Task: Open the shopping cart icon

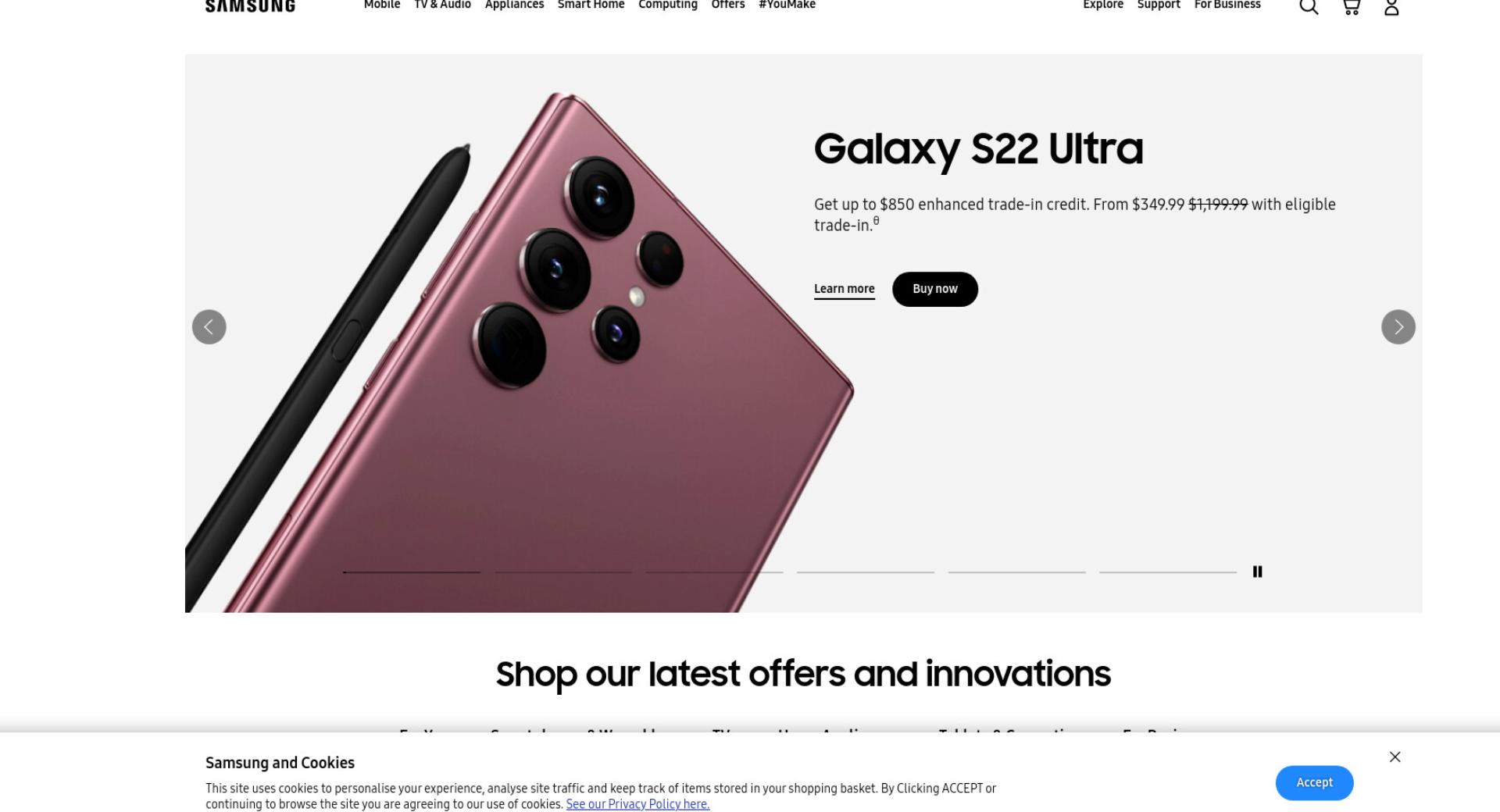Action: [x=1351, y=6]
